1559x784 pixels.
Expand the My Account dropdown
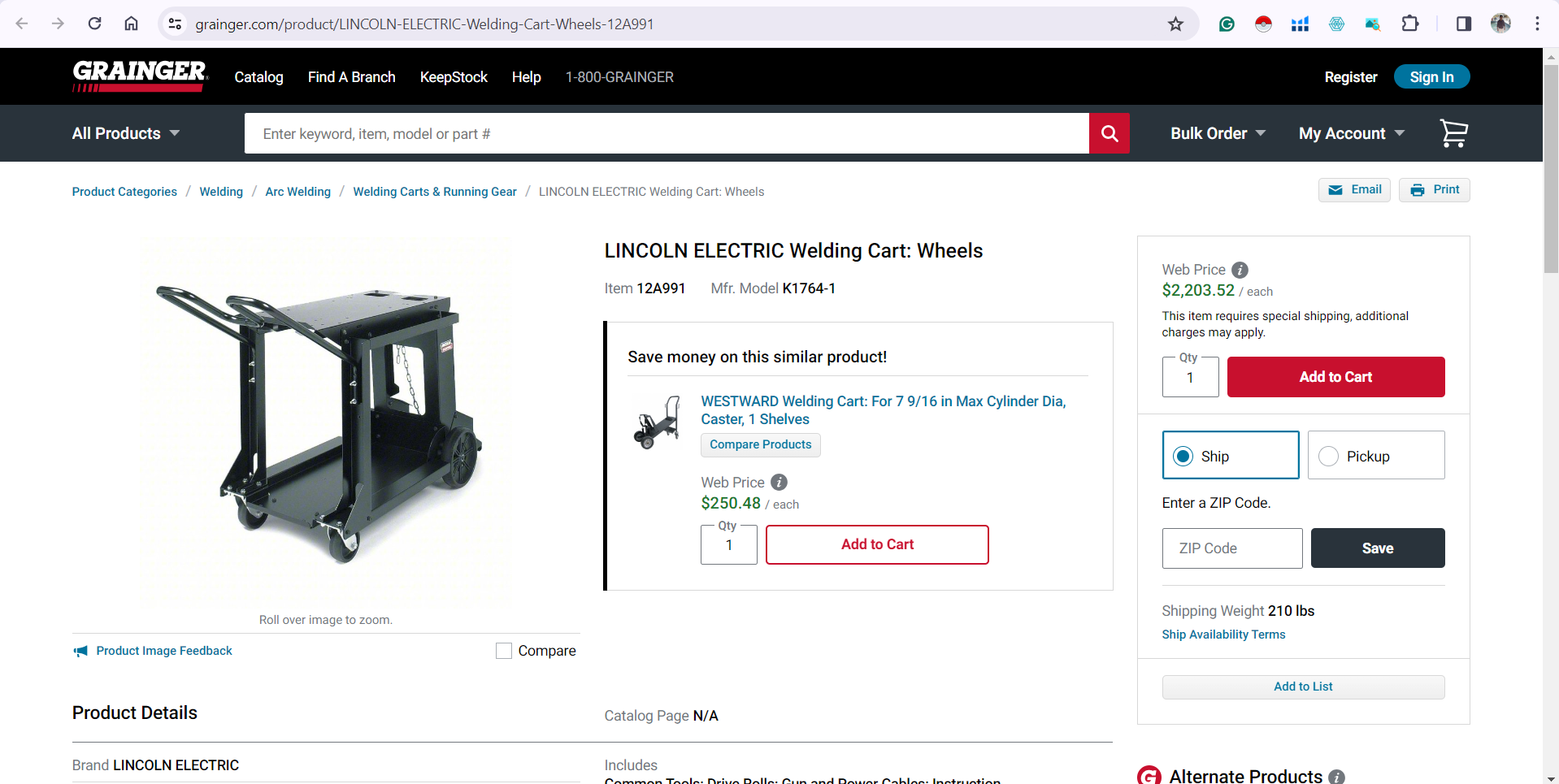(1351, 133)
